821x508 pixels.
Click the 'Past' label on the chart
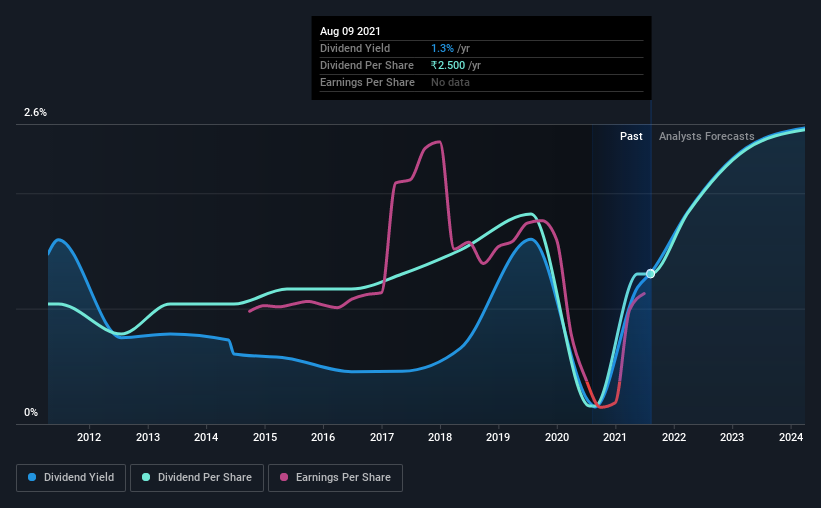(x=631, y=136)
